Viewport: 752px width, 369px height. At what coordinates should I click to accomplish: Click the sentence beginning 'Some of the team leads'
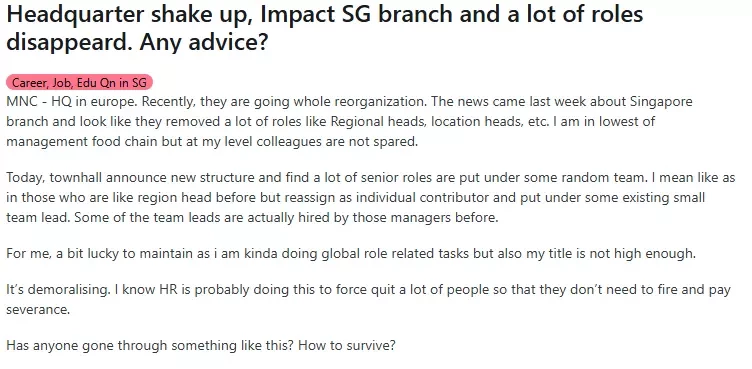click(286, 217)
